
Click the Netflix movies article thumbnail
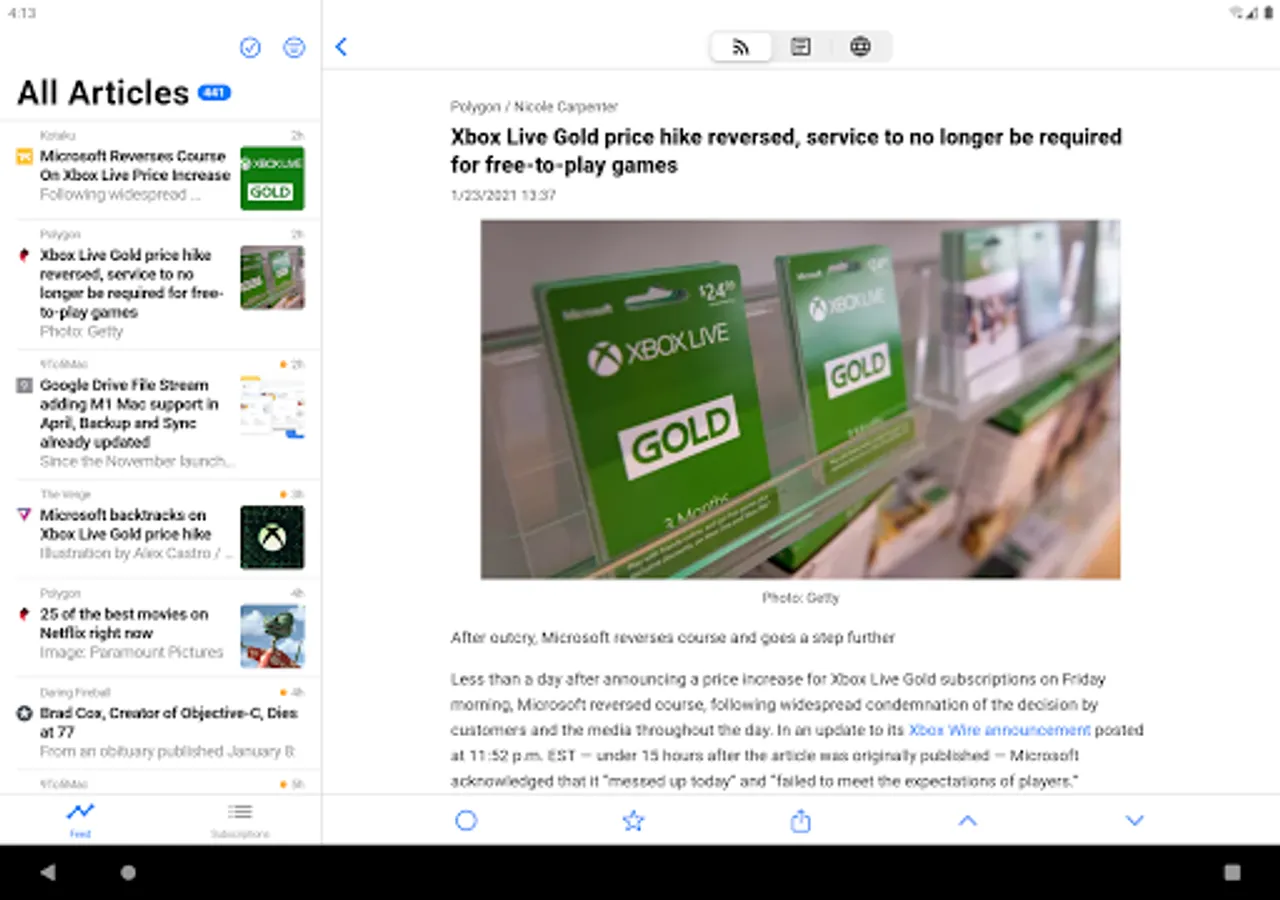pos(272,636)
